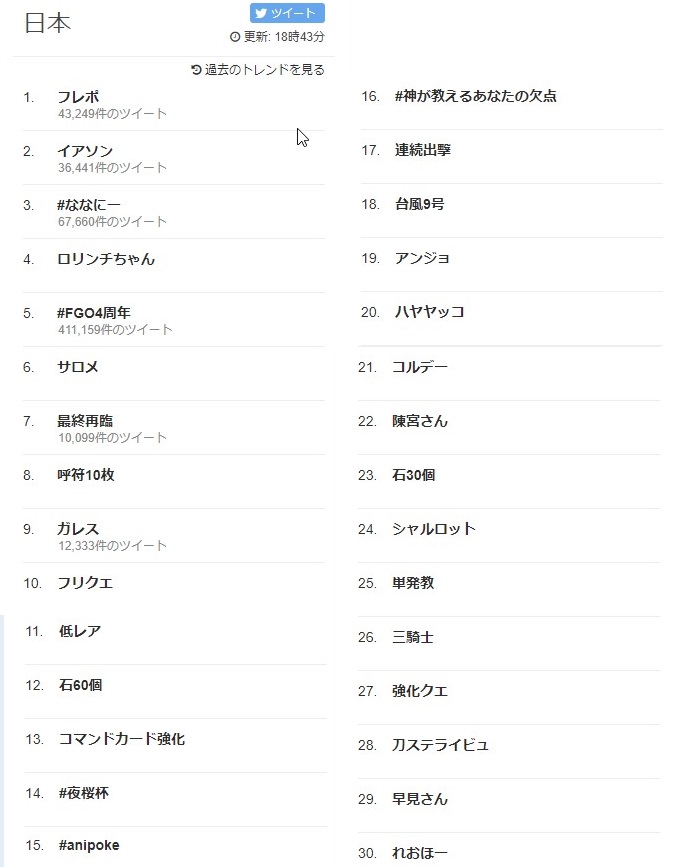Image resolution: width=673 pixels, height=867 pixels.
Task: Select the #anipoke hashtag trend
Action: click(x=88, y=844)
